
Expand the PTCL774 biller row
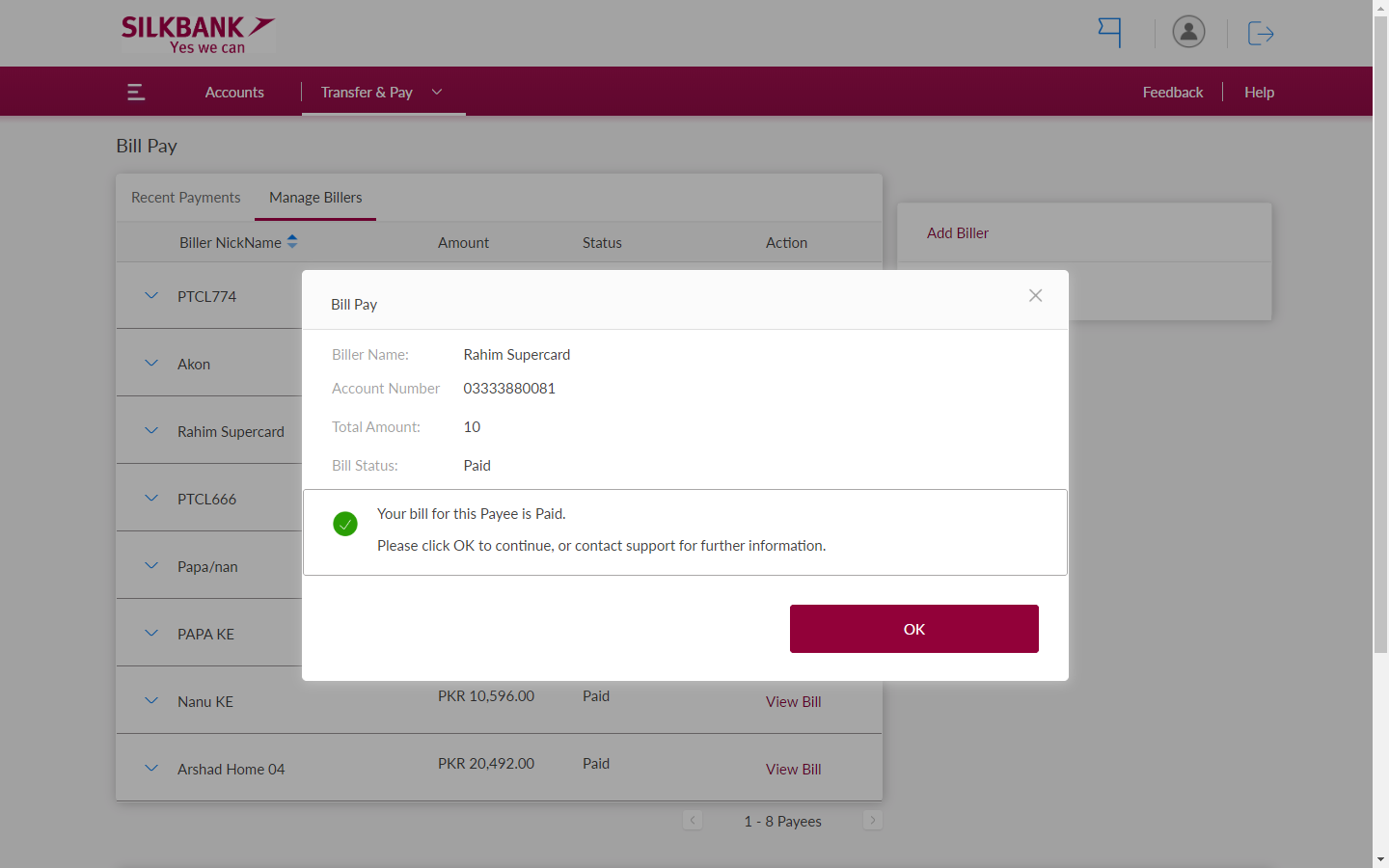pos(151,296)
